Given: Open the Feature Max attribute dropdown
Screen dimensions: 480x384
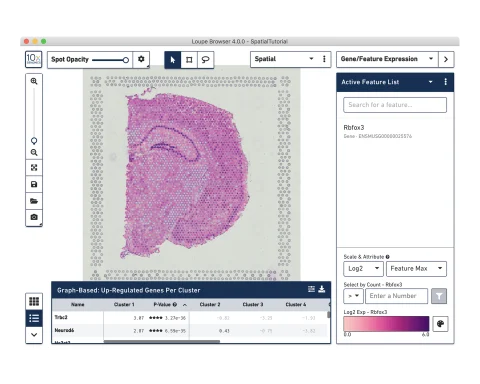Looking at the screenshot, I should [416, 269].
